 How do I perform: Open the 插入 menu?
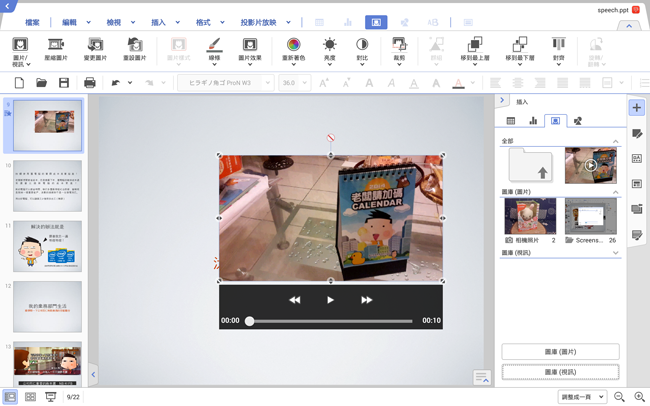(159, 21)
